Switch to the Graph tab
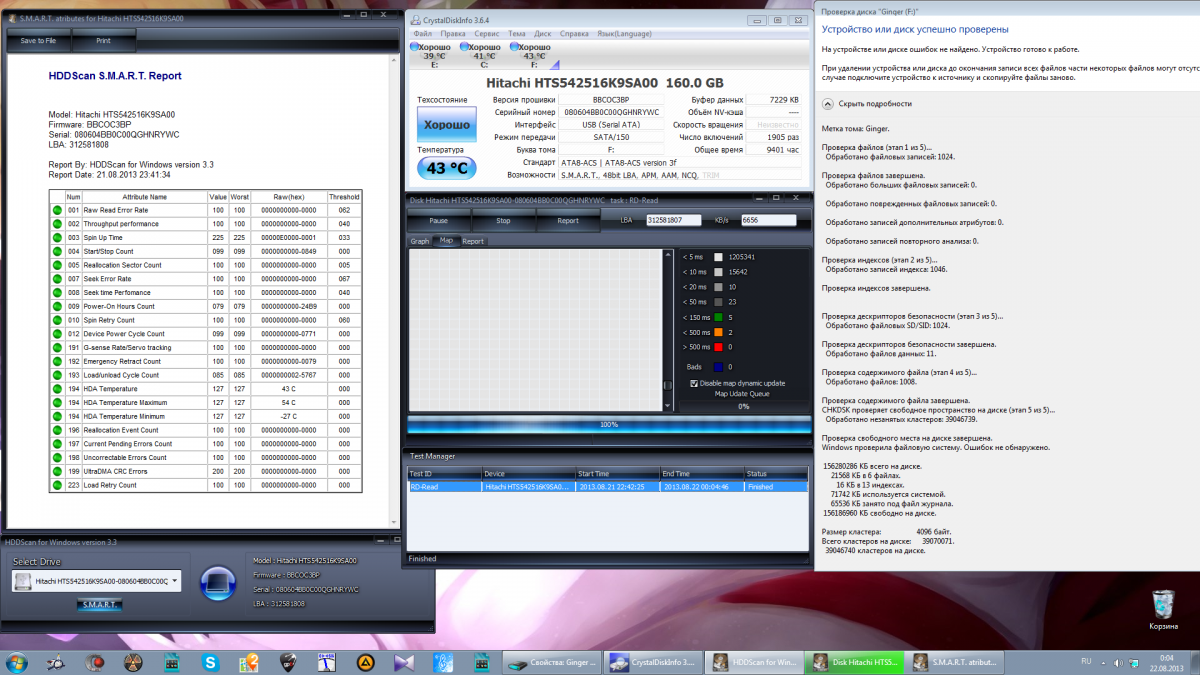Image resolution: width=1200 pixels, height=675 pixels. [x=420, y=241]
